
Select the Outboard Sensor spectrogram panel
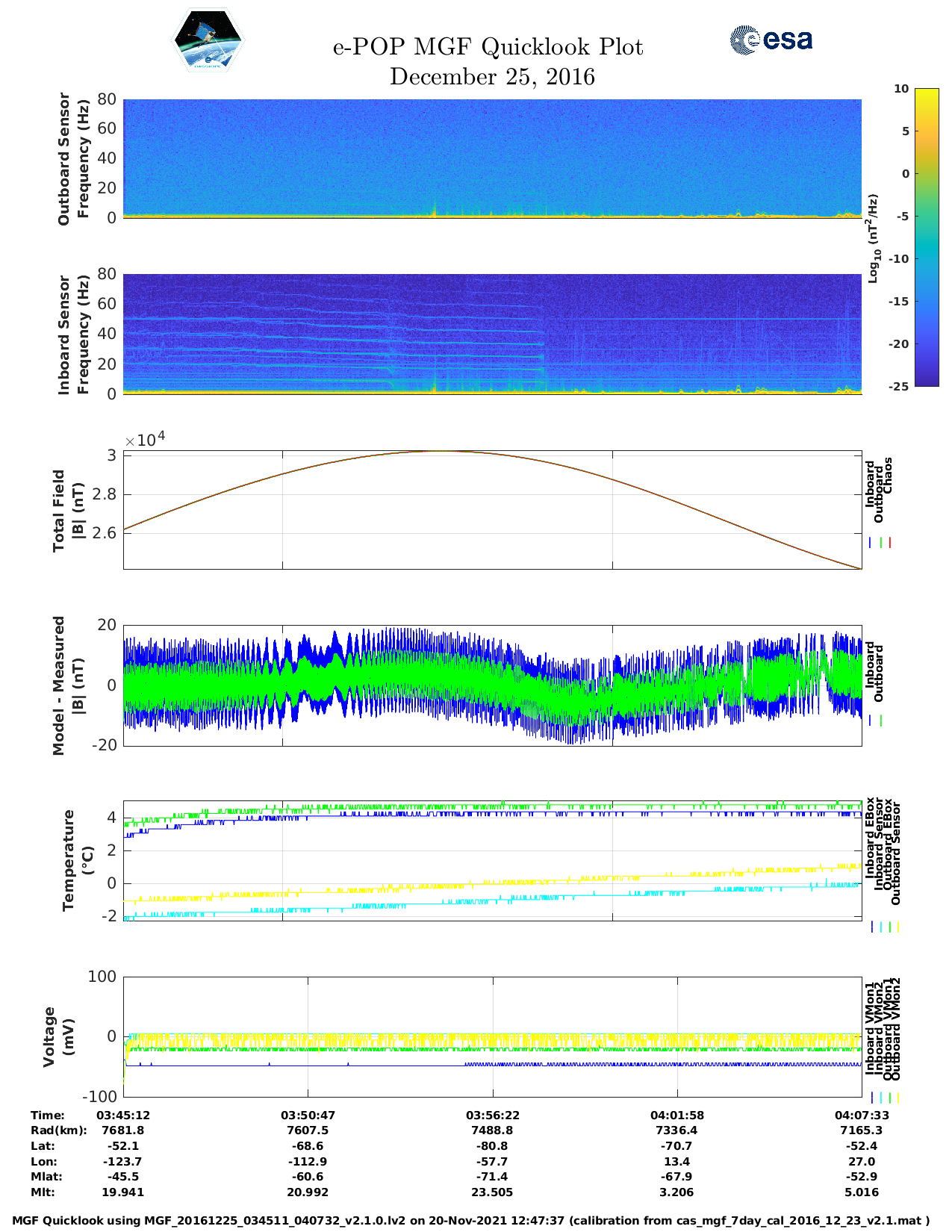492,158
